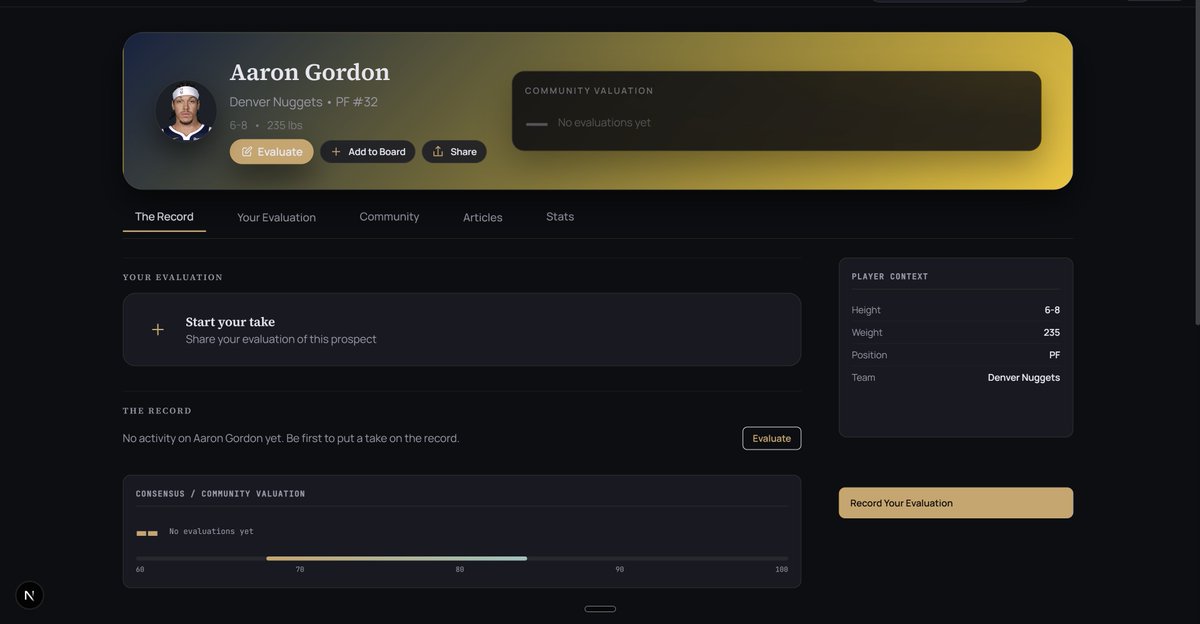
Task: Click the Team value Denver Nuggets
Action: (1024, 378)
